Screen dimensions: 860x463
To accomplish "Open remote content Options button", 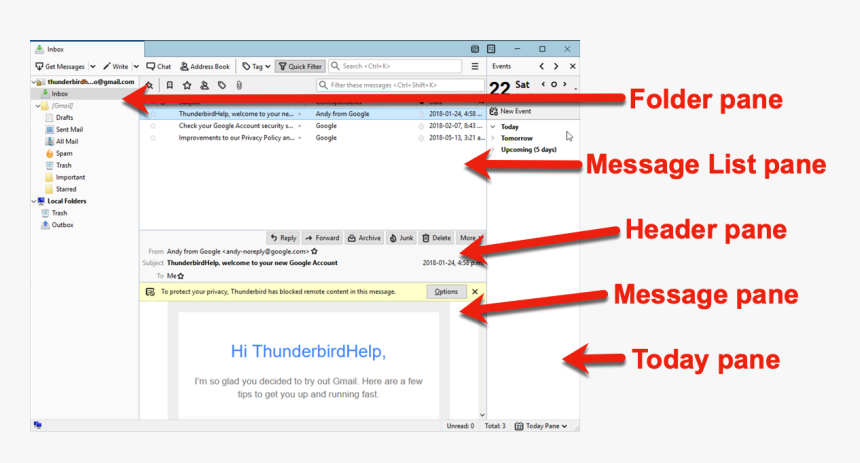I will click(446, 292).
